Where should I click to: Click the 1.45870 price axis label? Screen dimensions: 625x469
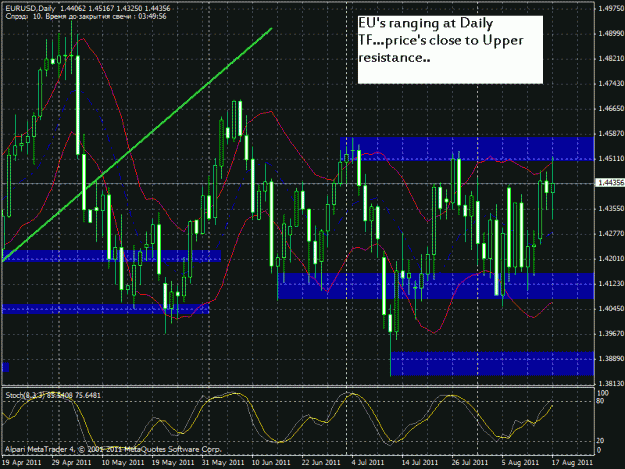(x=611, y=133)
